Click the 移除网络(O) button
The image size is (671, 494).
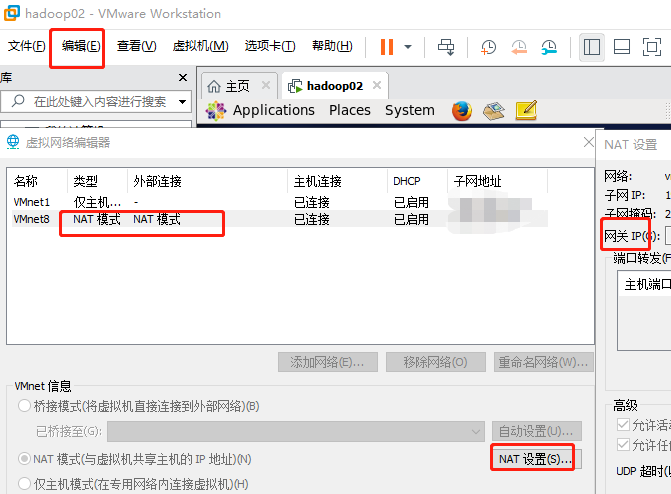coord(436,362)
